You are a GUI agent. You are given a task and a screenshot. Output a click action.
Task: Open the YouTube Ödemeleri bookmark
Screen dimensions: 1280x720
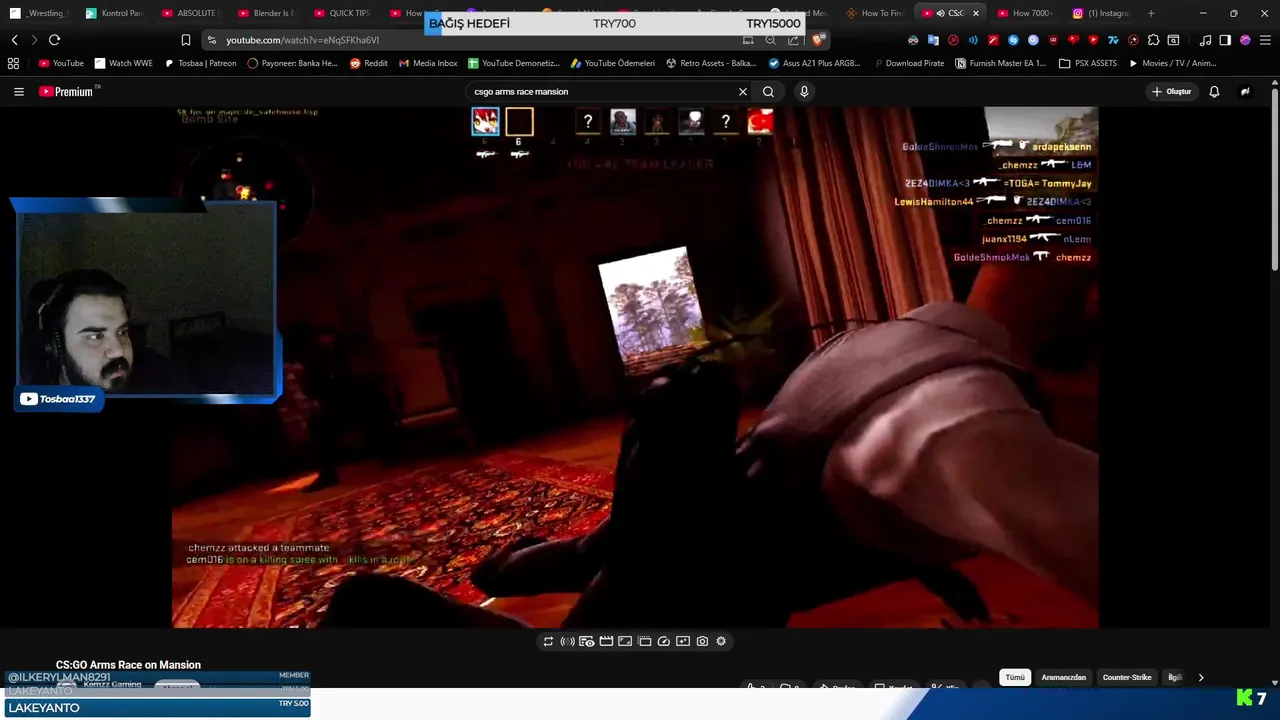[612, 63]
